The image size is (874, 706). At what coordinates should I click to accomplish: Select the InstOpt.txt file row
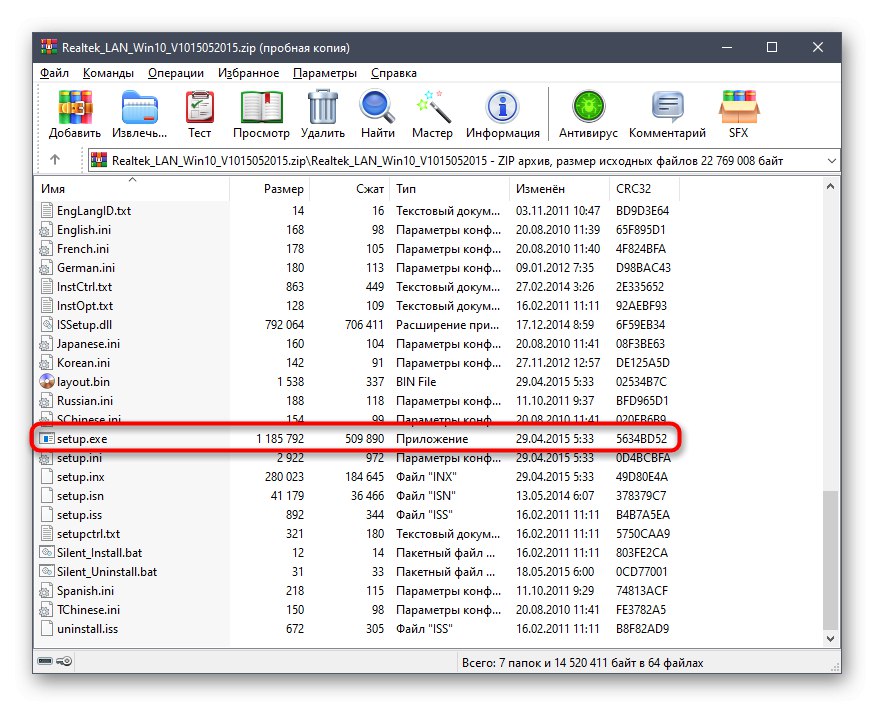pos(357,306)
